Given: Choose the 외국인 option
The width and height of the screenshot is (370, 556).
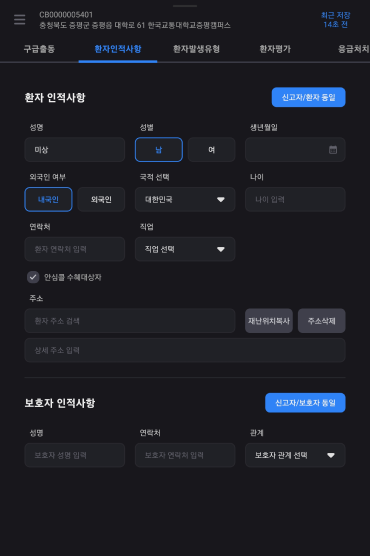Looking at the screenshot, I should click(x=101, y=199).
